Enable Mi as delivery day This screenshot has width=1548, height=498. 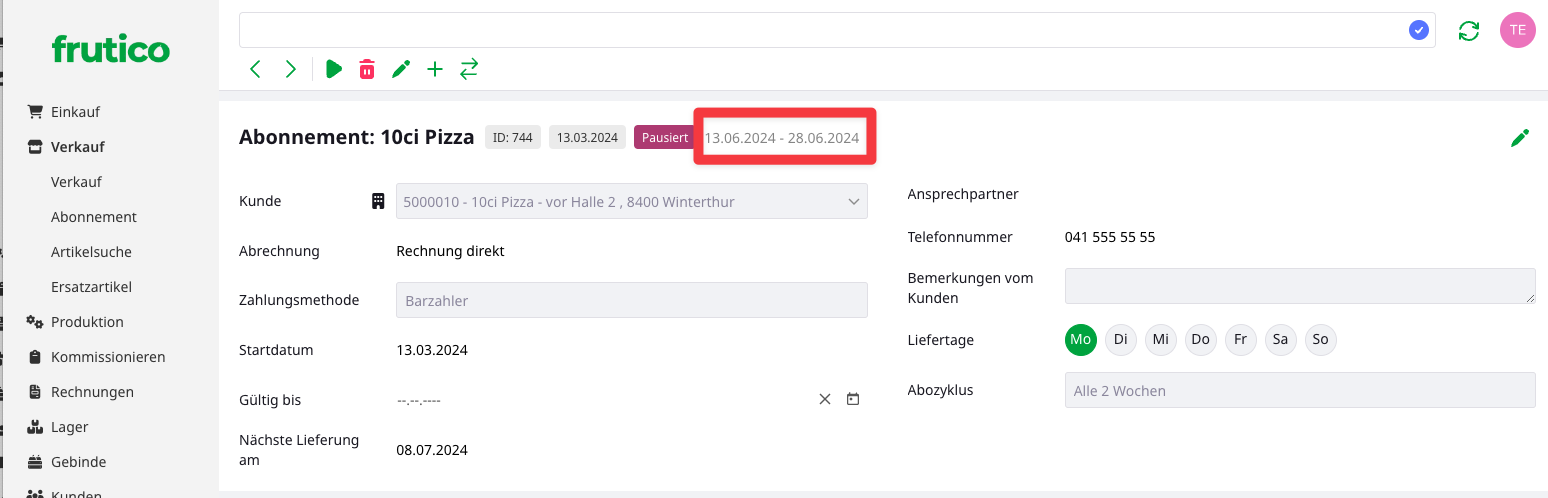pos(1160,340)
